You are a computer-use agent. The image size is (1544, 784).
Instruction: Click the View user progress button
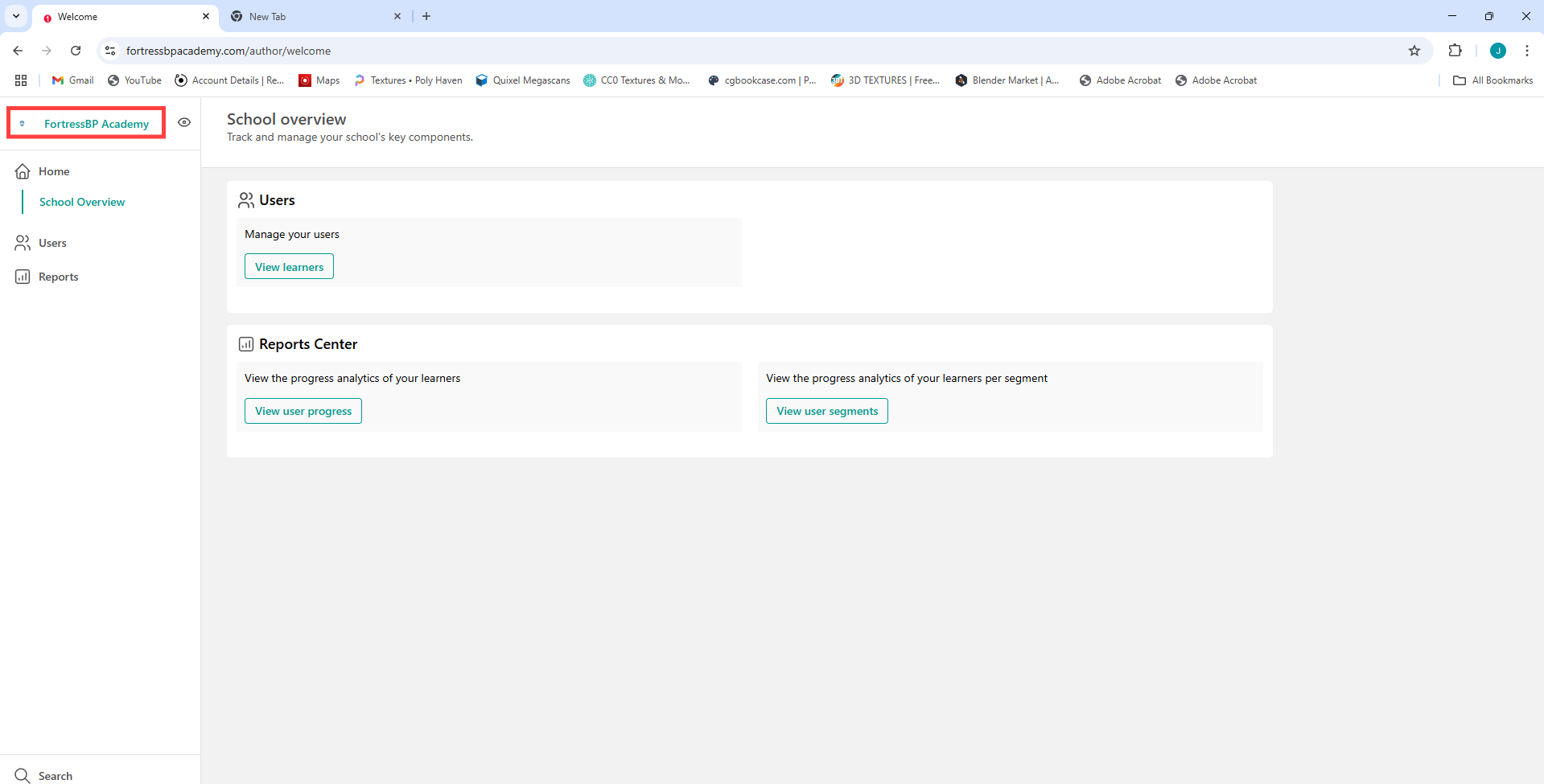(x=303, y=411)
